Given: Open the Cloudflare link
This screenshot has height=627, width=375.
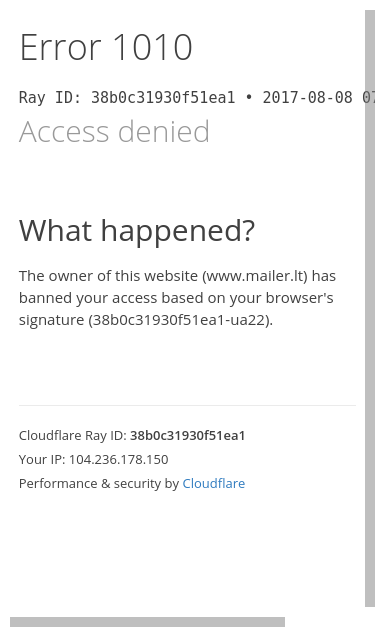Looking at the screenshot, I should (213, 483).
